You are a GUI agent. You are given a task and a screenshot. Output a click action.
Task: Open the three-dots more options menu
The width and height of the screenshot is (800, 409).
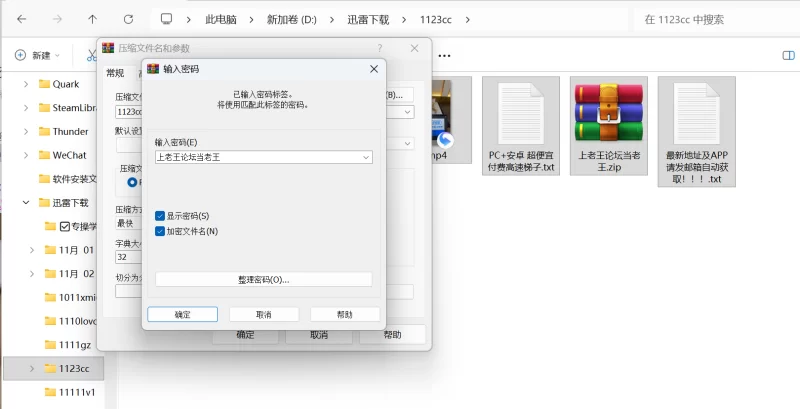[444, 56]
